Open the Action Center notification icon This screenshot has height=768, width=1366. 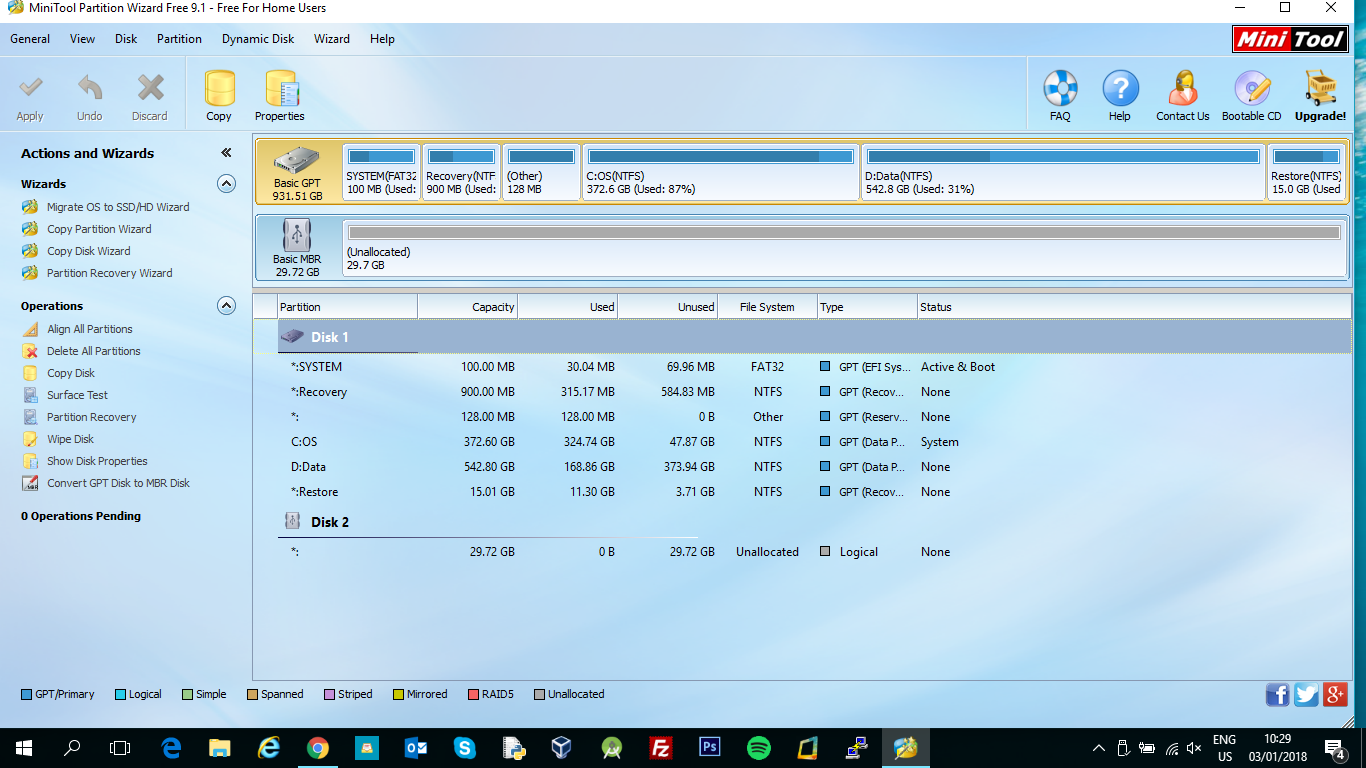[1334, 748]
